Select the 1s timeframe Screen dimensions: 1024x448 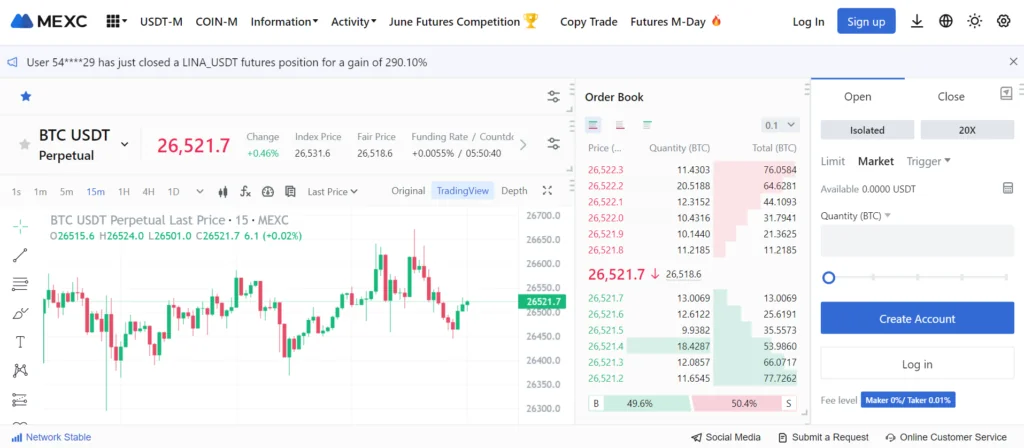coord(16,191)
